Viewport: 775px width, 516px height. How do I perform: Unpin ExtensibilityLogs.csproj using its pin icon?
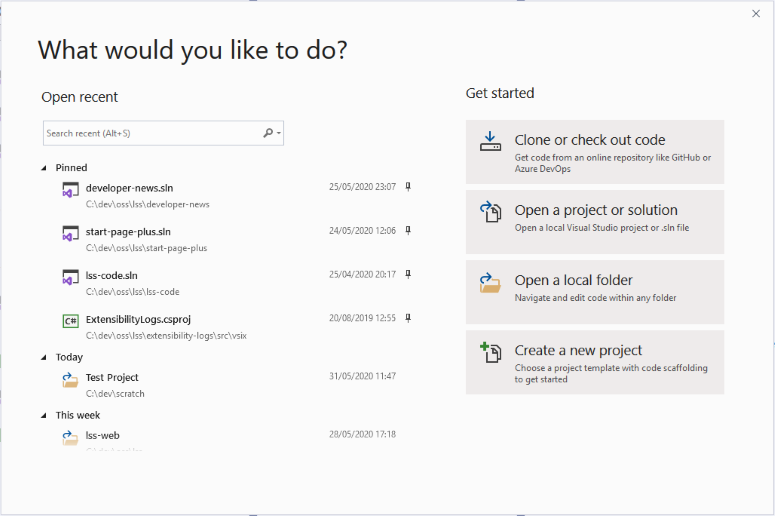(408, 318)
